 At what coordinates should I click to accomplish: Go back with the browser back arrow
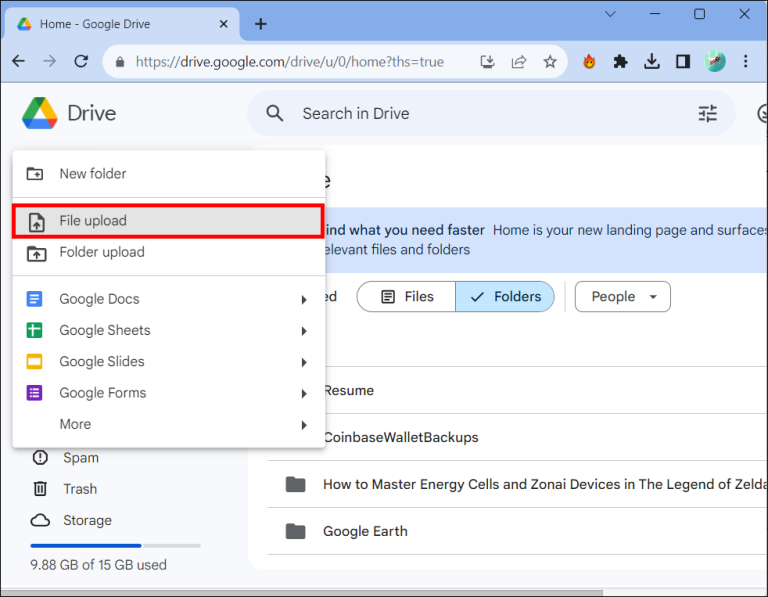19,61
